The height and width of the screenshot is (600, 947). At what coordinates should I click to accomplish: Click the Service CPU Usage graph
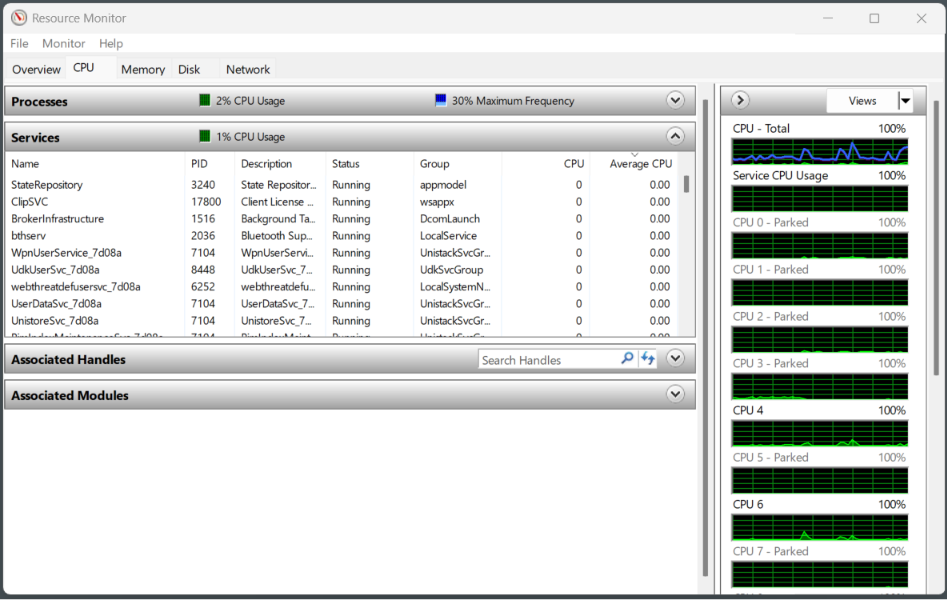[x=820, y=199]
